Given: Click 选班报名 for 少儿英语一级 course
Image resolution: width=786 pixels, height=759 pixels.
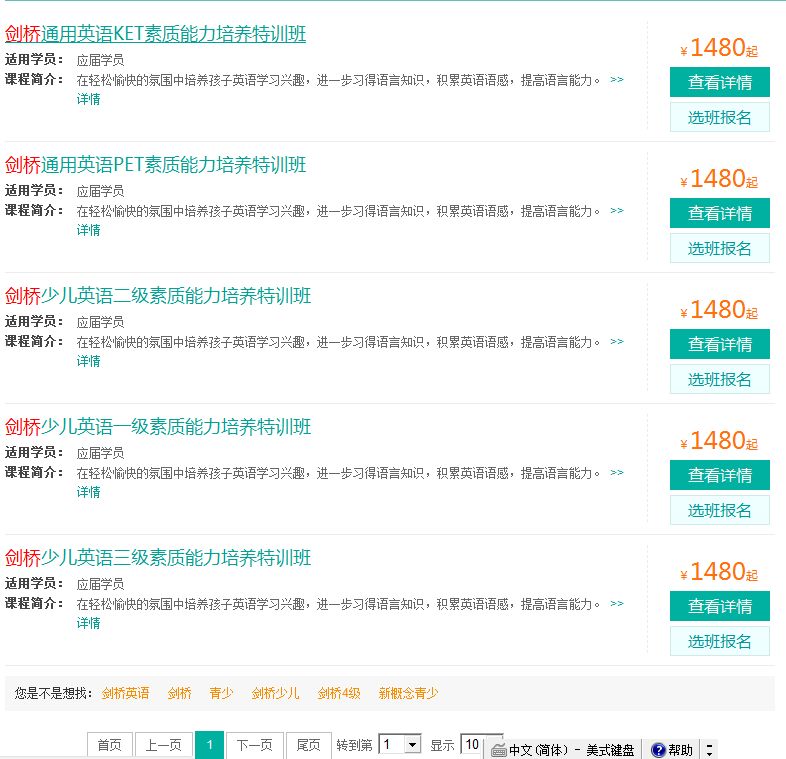Looking at the screenshot, I should [719, 510].
